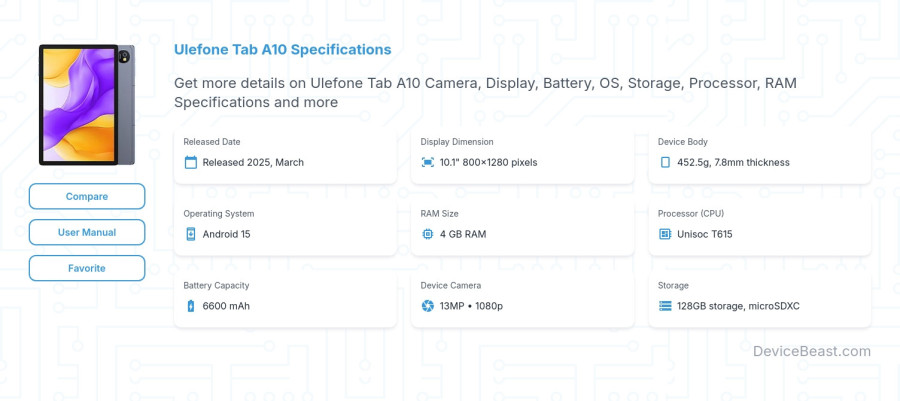Screen dimensions: 900x401
Task: Click the description paragraph starting "Get more details"
Action: click(x=485, y=92)
